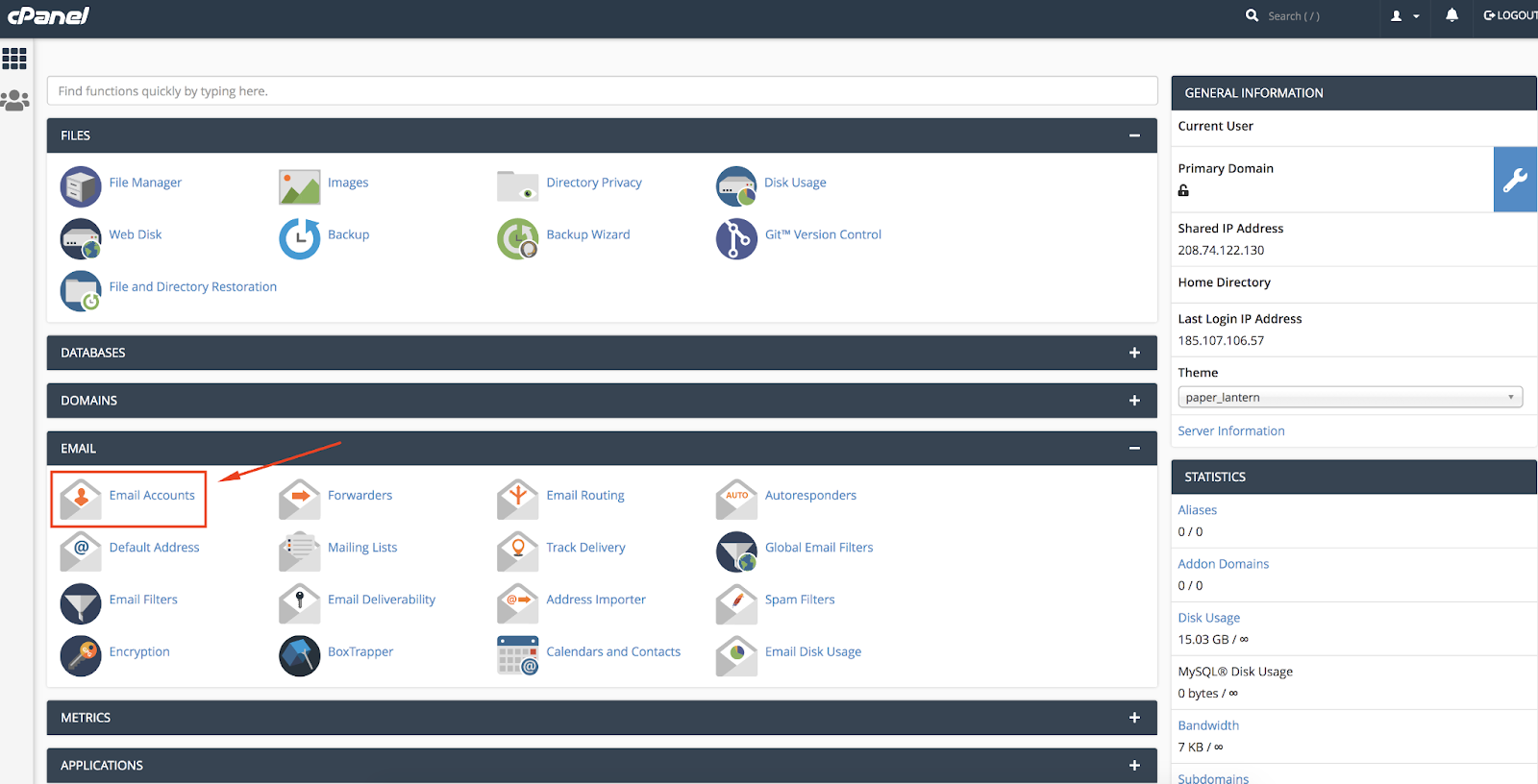Open the notifications bell
This screenshot has height=784, width=1538.
tap(1451, 15)
